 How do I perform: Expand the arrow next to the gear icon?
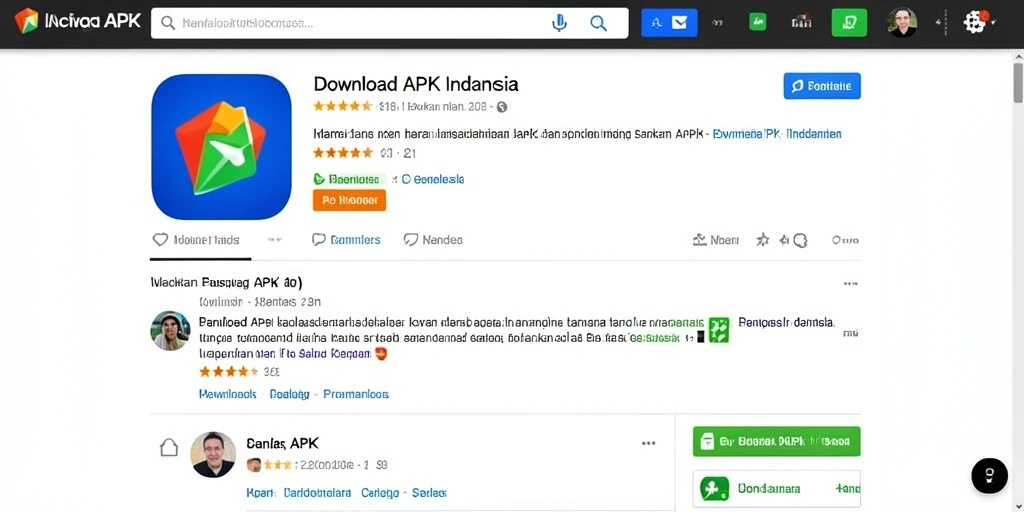coord(994,23)
